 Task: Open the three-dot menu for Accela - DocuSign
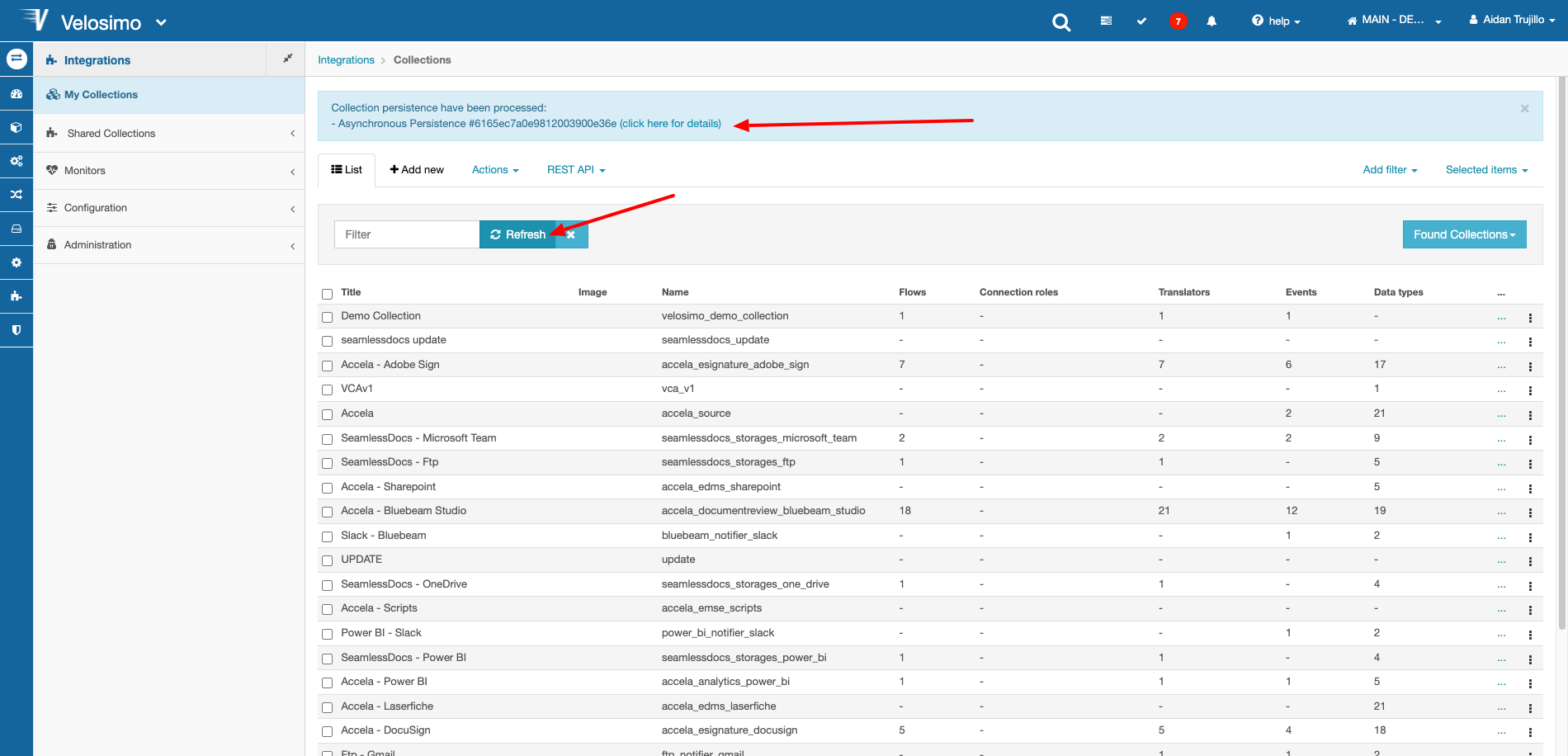tap(1530, 732)
